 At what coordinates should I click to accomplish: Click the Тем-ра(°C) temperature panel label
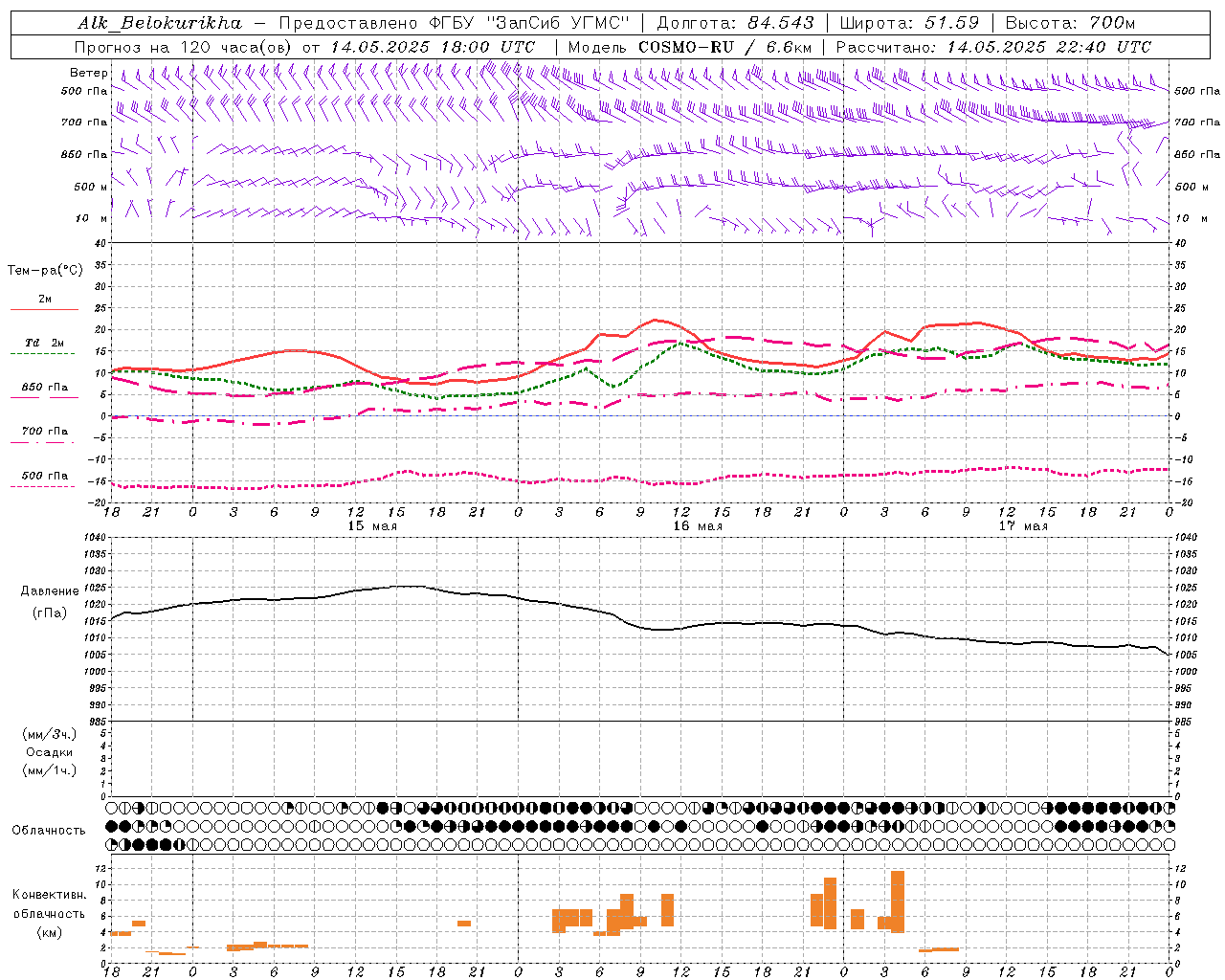(x=44, y=270)
